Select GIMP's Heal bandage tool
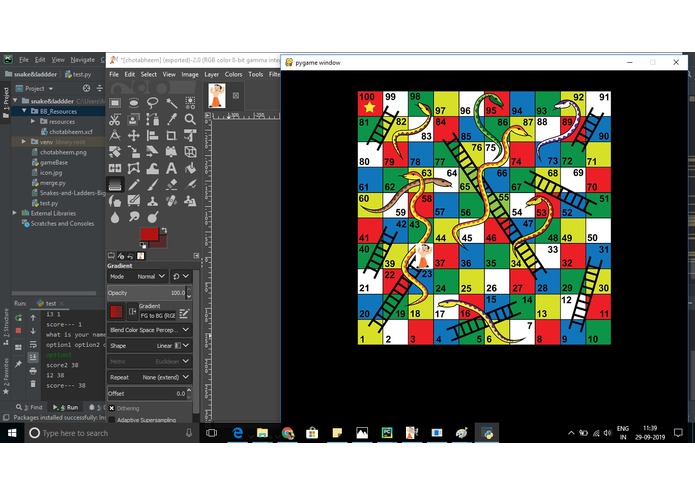The height and width of the screenshot is (494, 695). point(172,201)
